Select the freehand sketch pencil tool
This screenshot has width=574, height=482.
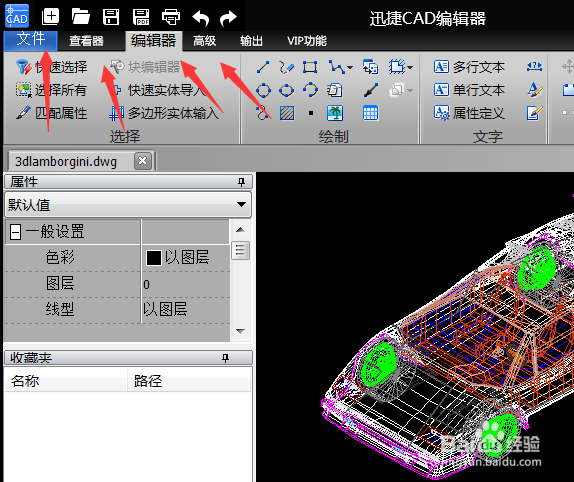pyautogui.click(x=286, y=67)
